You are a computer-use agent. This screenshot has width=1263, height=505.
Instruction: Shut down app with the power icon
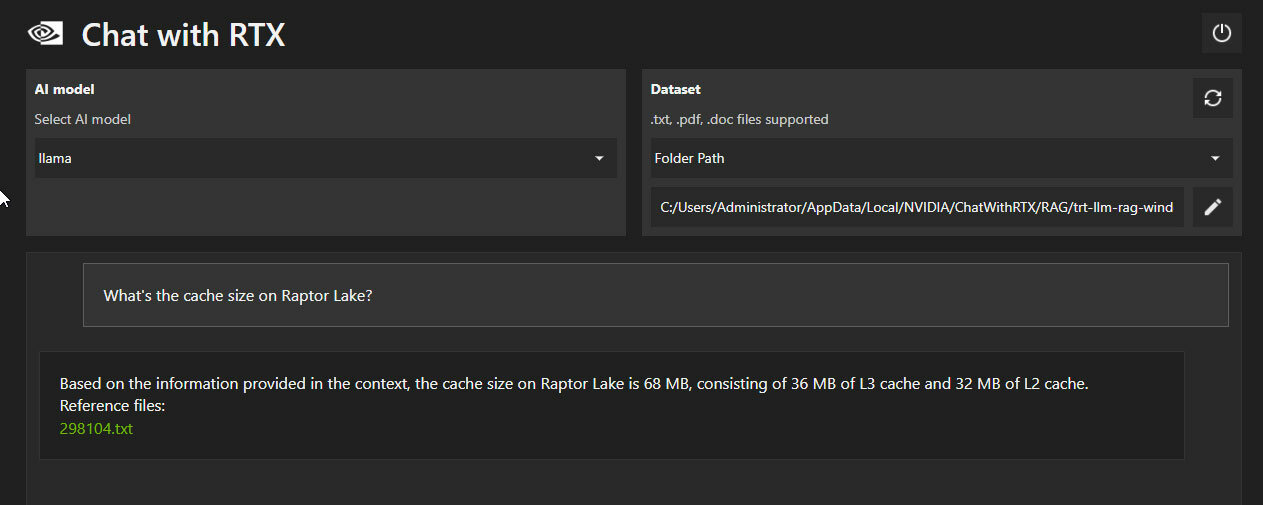(x=1221, y=33)
